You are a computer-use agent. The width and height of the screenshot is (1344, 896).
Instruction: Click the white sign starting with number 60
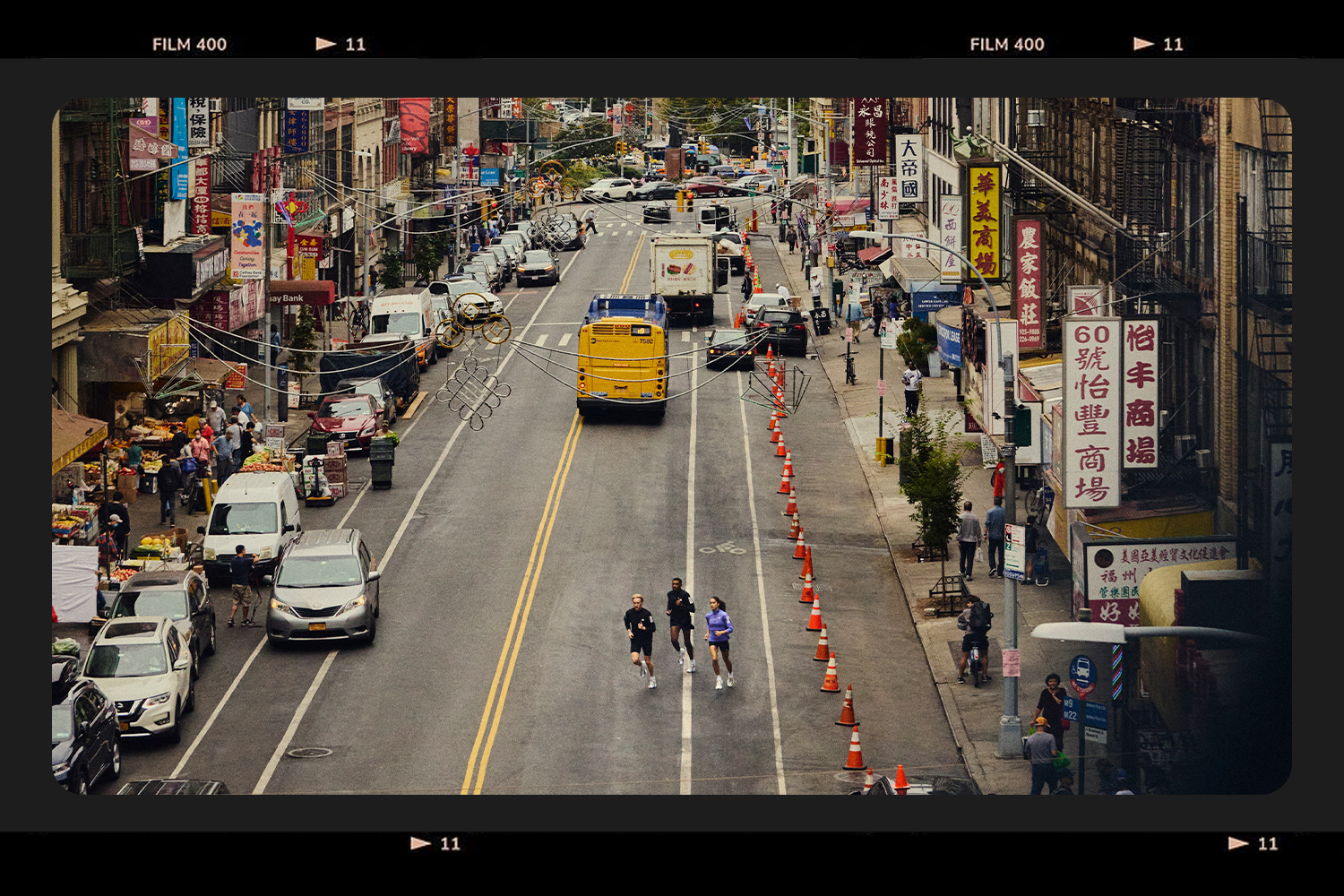[x=1091, y=412]
